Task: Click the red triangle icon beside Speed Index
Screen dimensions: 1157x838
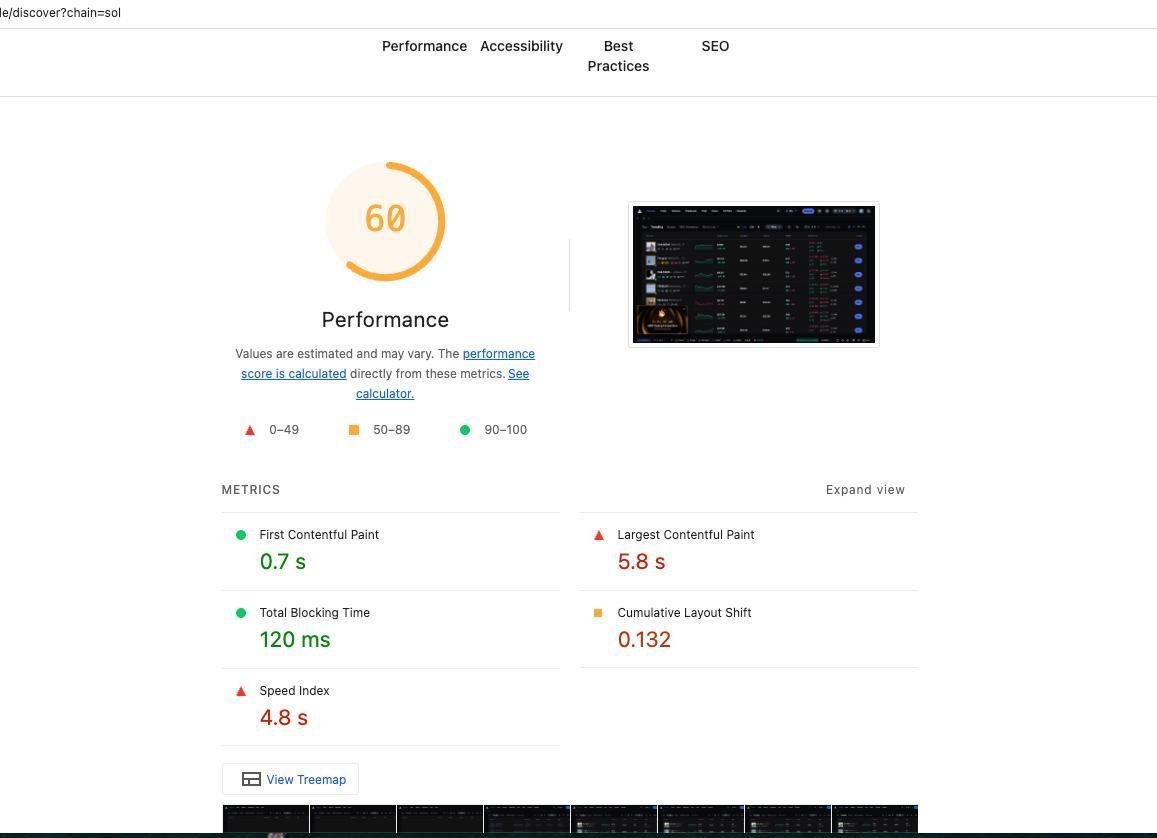Action: (241, 691)
